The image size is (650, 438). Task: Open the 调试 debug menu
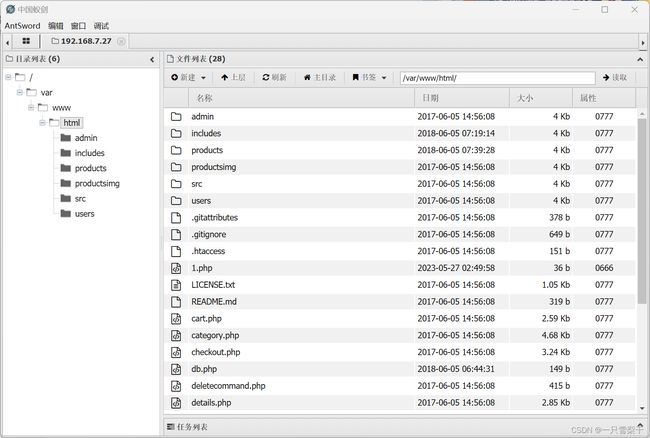tap(101, 25)
